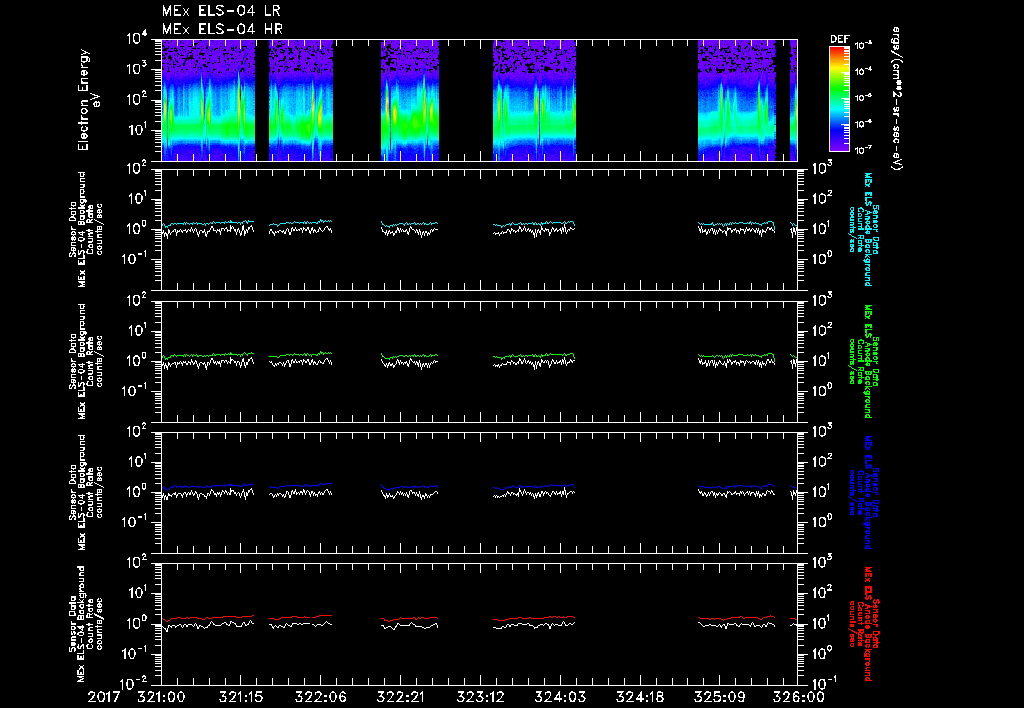Click the 10^-7 value at the color bar bottom

click(x=863, y=150)
